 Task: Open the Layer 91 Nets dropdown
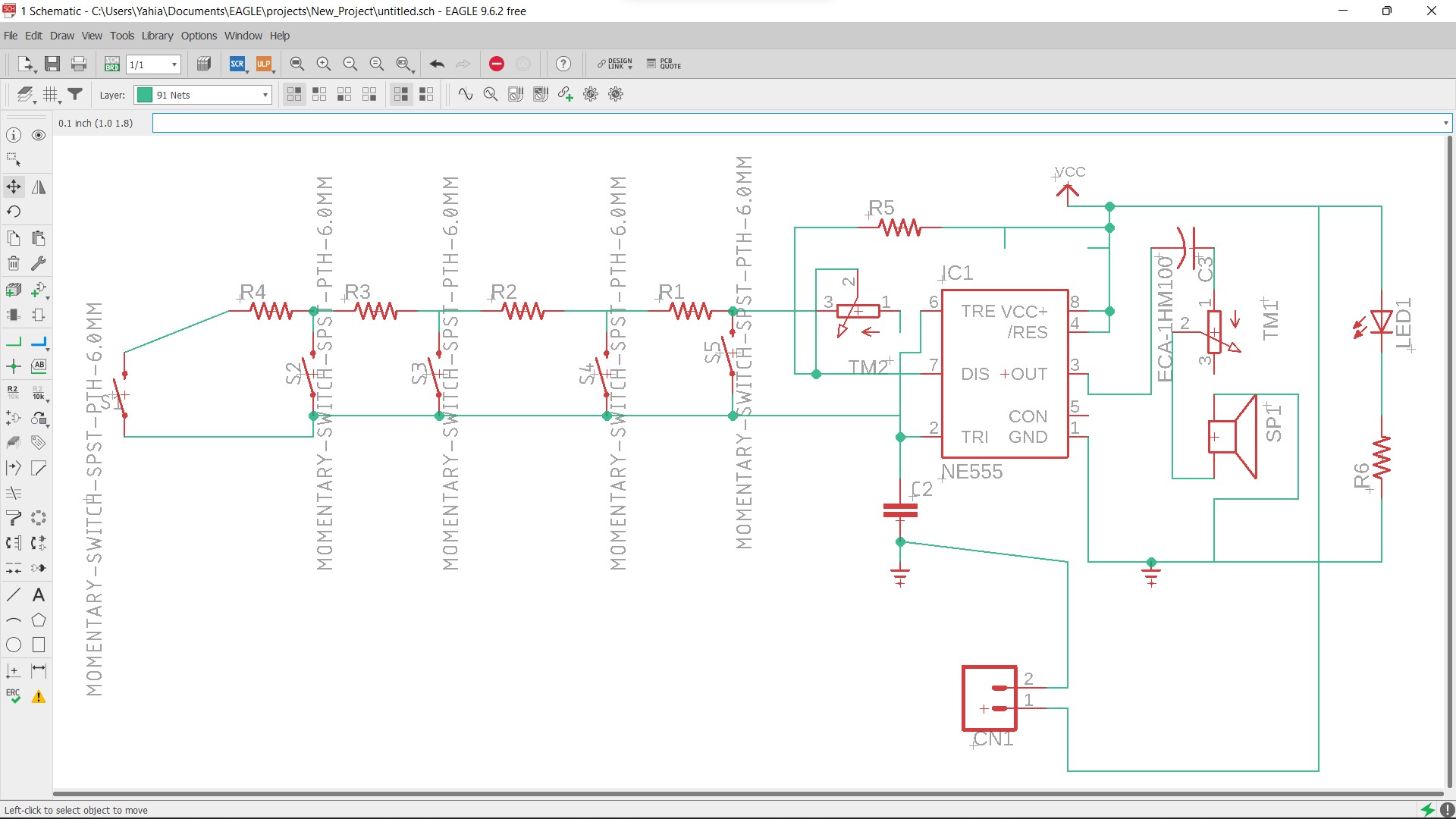coord(265,95)
